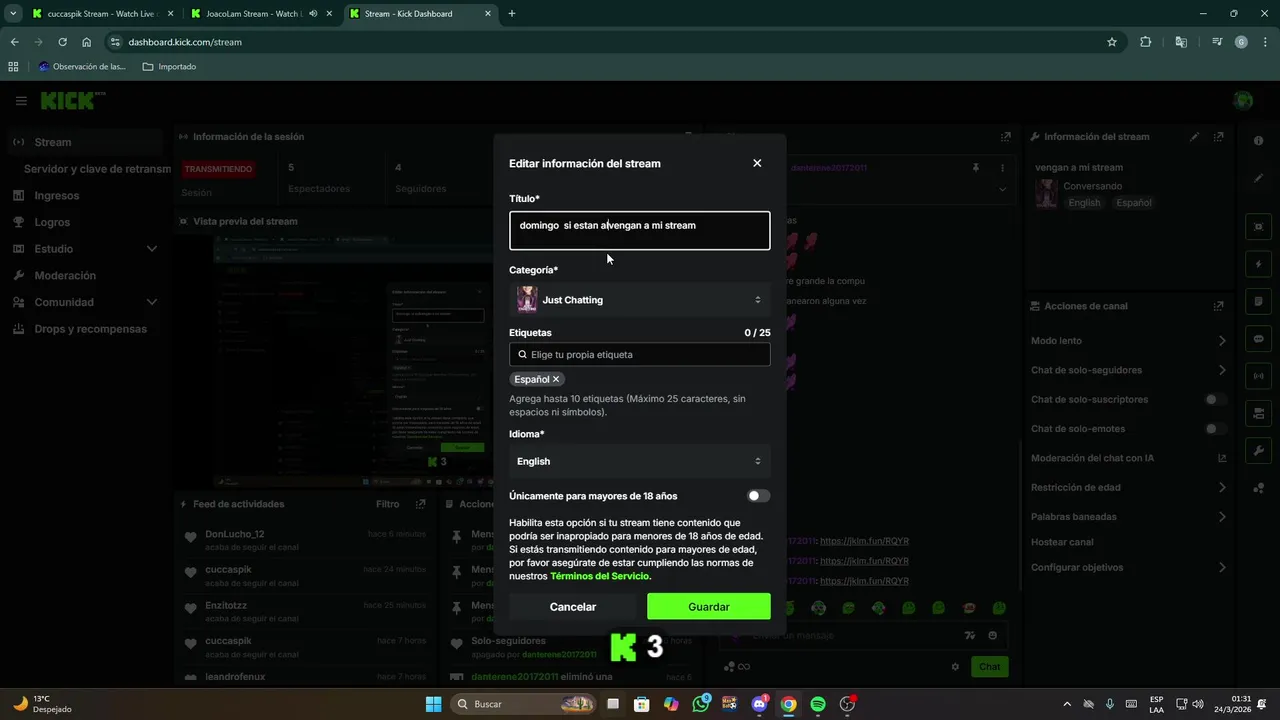
Task: Click the stream preview icon in right rail
Action: pos(1259,227)
